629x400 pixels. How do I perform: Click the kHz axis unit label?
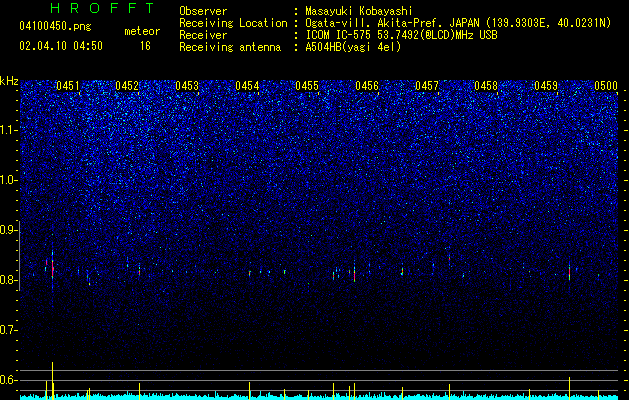(9, 81)
